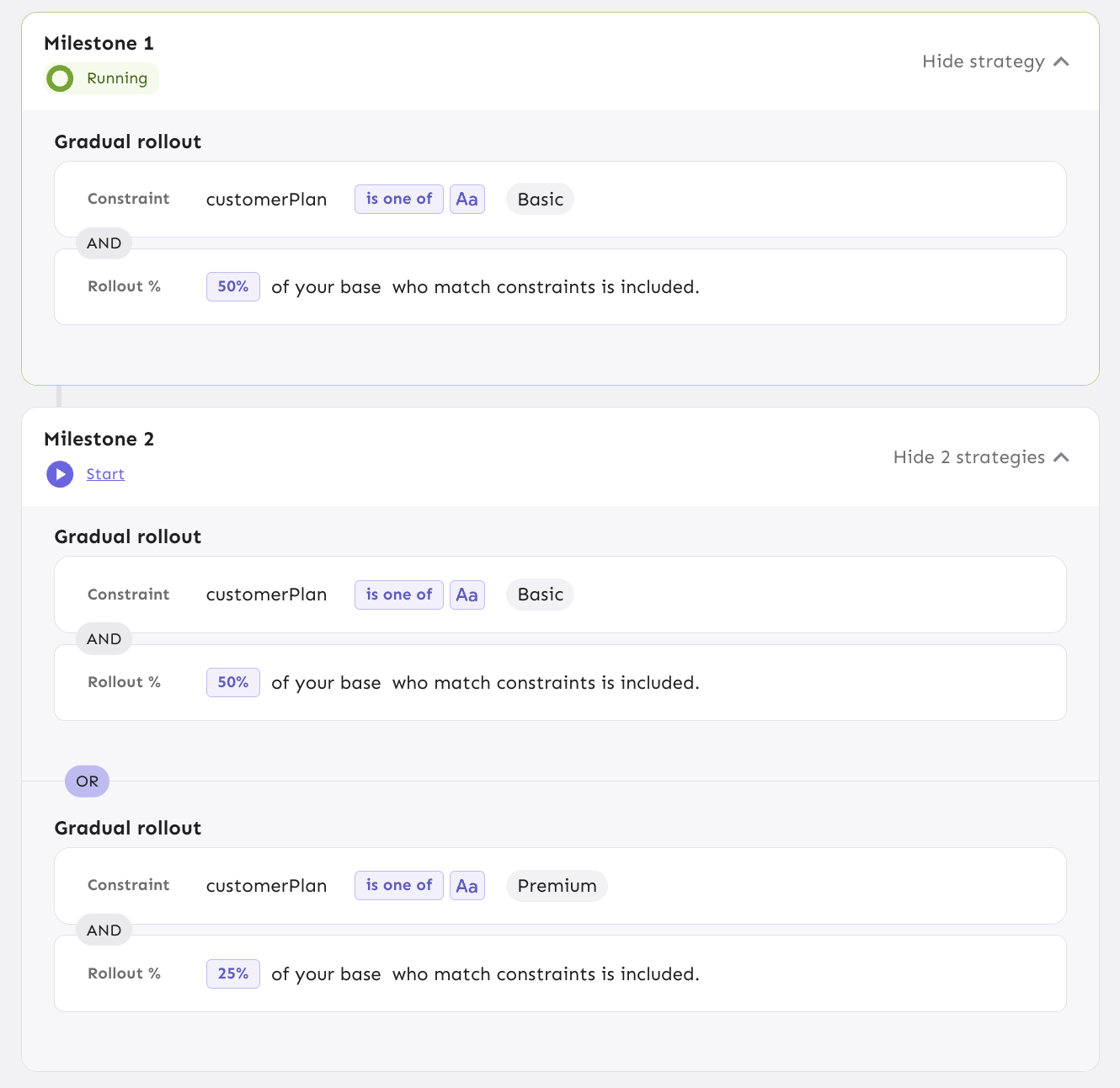Click 'is one of' operator in Milestone 1
Screen dimensions: 1120x1088
pyautogui.click(x=398, y=200)
